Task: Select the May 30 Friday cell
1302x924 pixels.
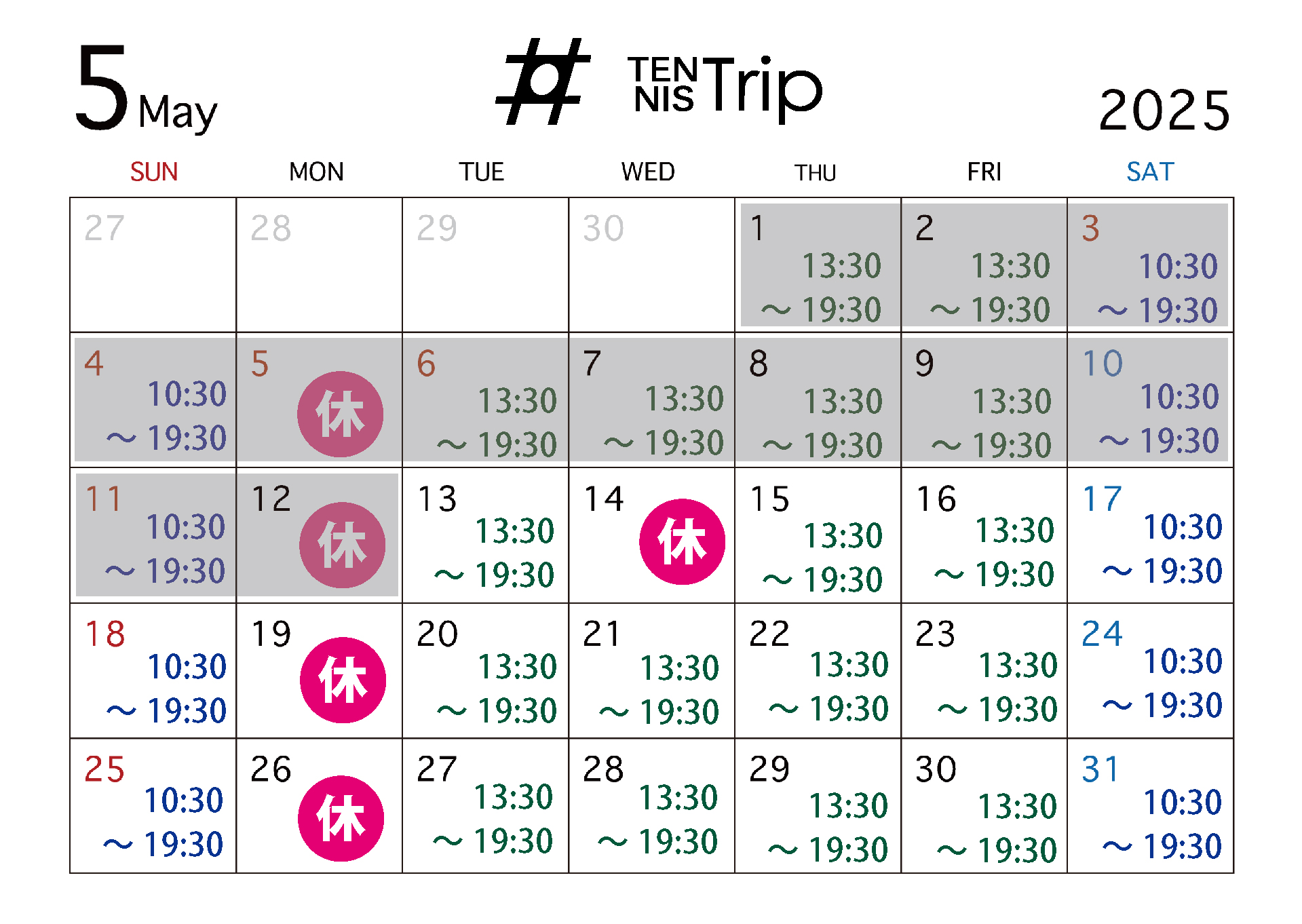Action: (984, 806)
